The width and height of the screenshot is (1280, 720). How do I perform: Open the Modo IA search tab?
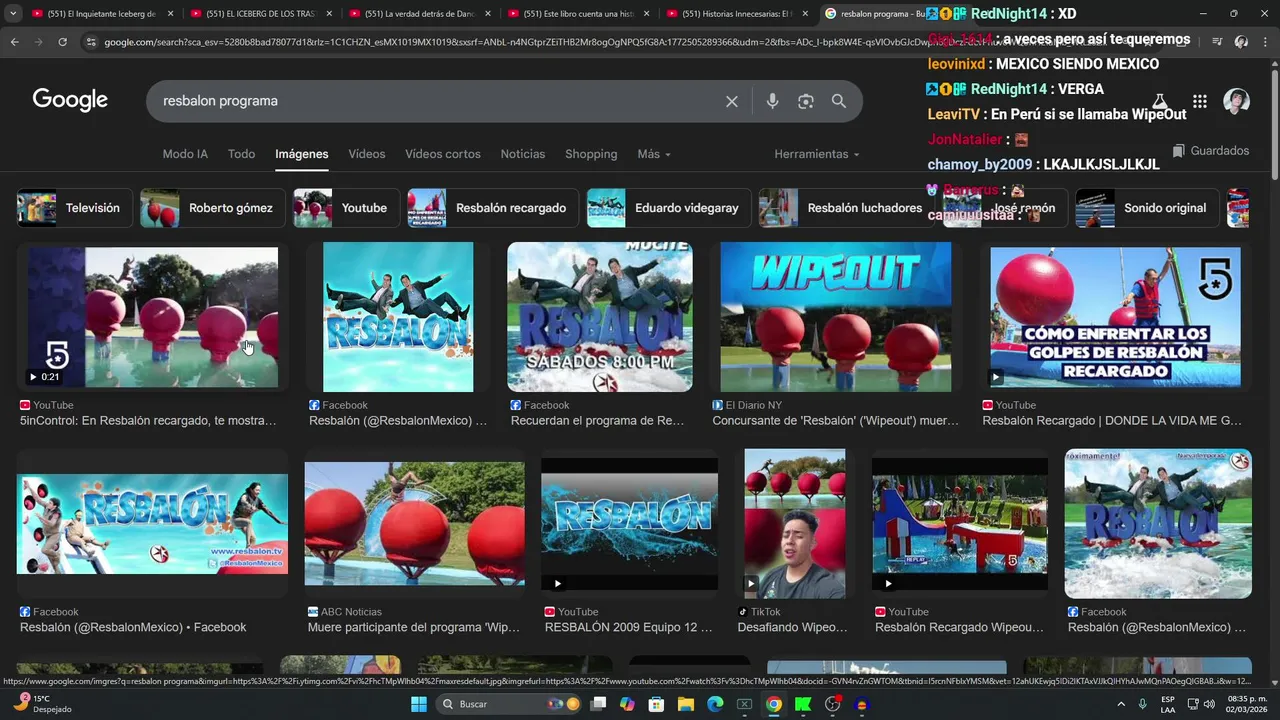click(185, 154)
